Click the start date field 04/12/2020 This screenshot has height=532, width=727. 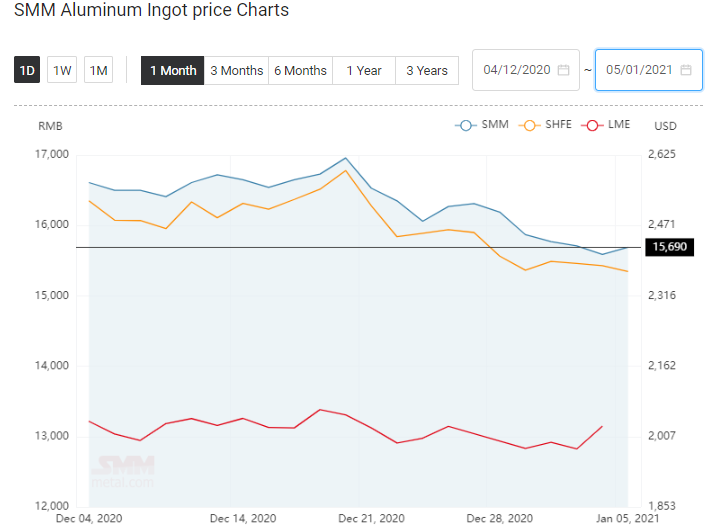click(526, 70)
